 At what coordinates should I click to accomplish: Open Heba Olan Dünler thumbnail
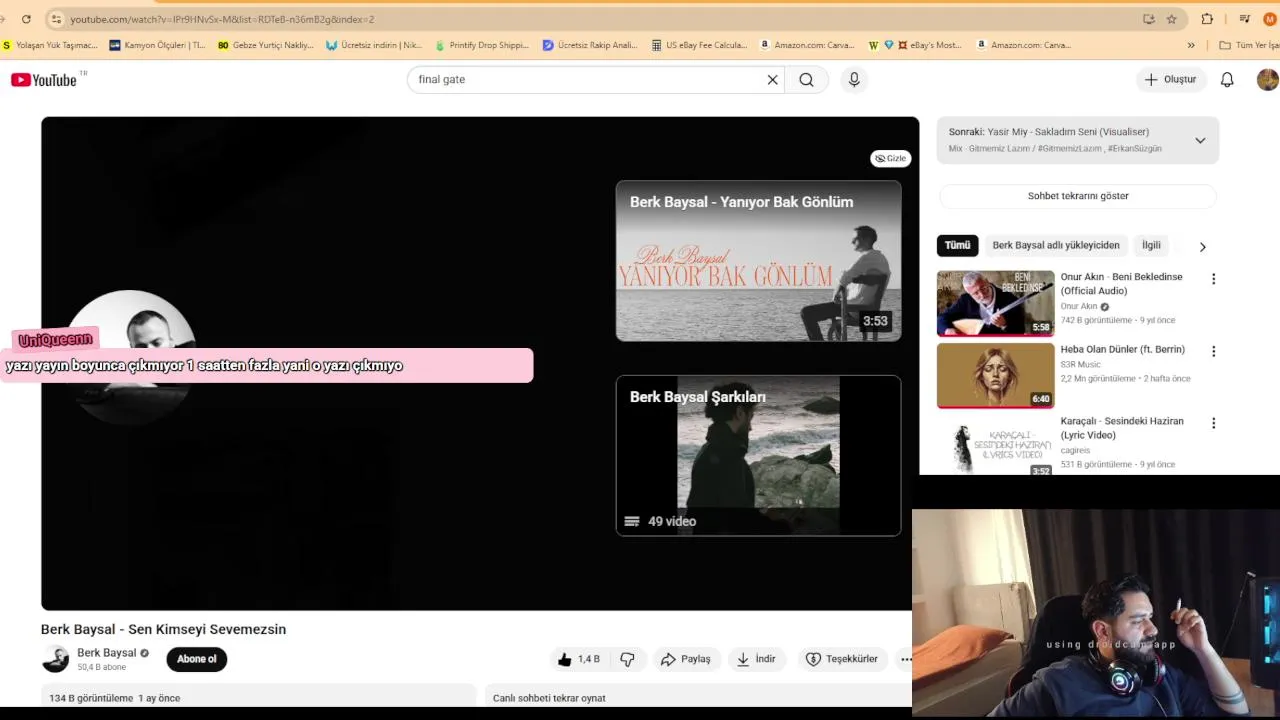[x=995, y=375]
